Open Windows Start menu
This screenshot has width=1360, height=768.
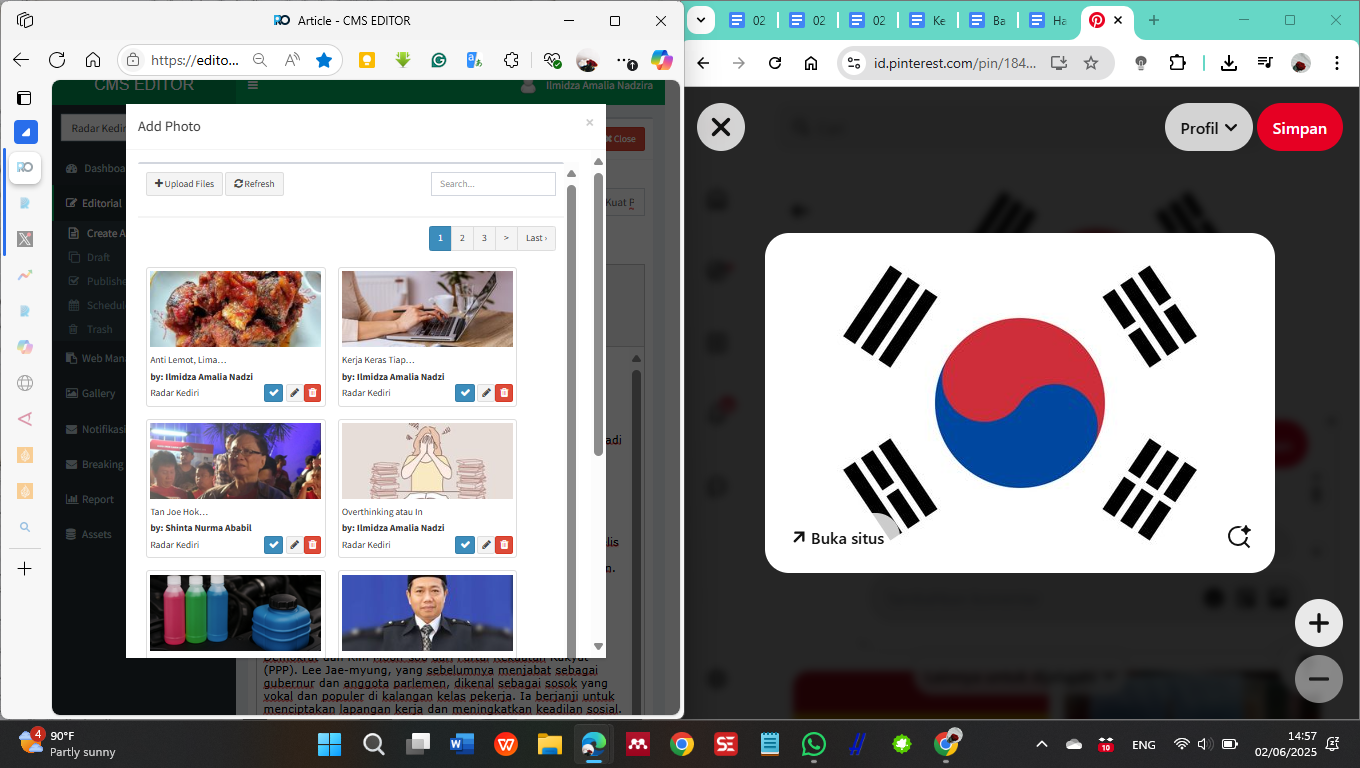pyautogui.click(x=329, y=744)
